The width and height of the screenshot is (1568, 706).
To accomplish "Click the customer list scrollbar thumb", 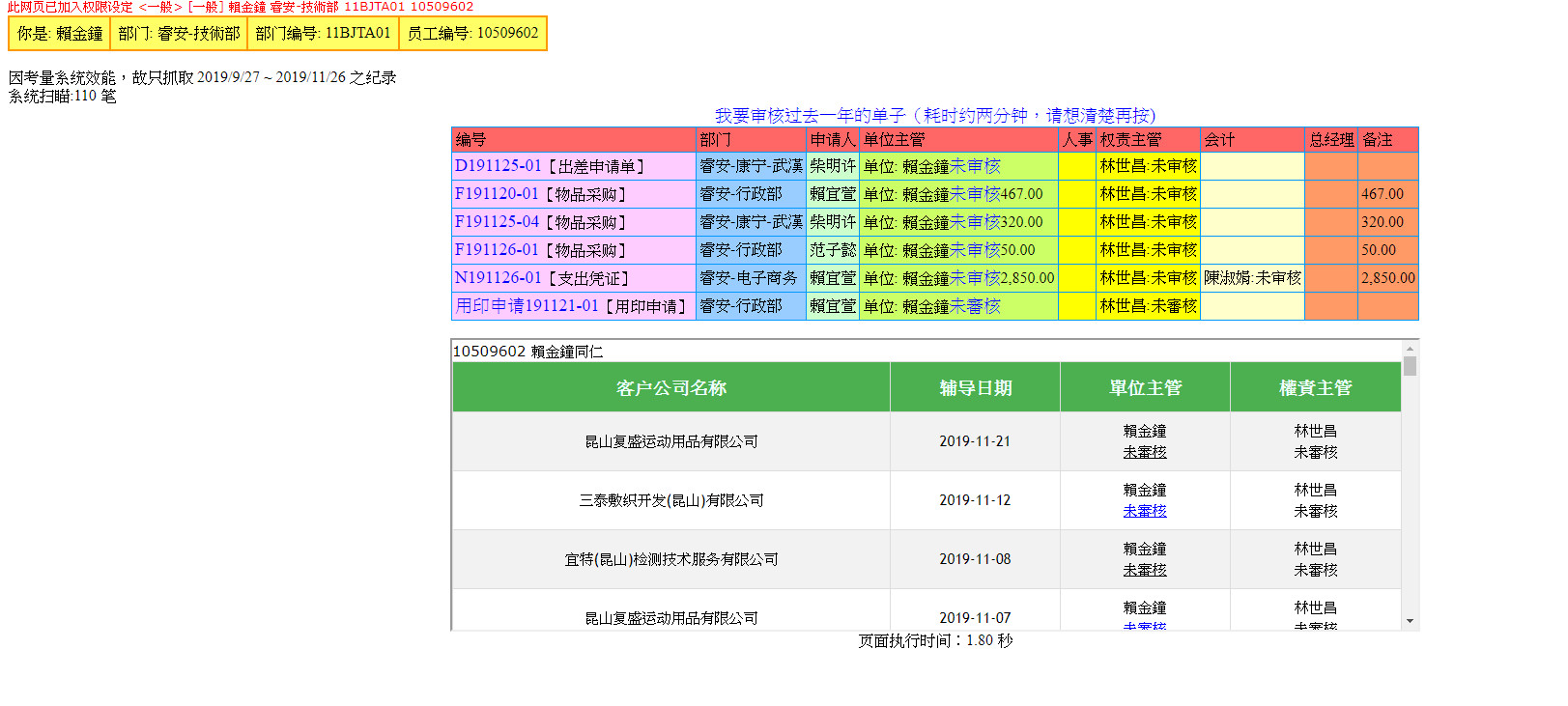I will (x=1410, y=366).
